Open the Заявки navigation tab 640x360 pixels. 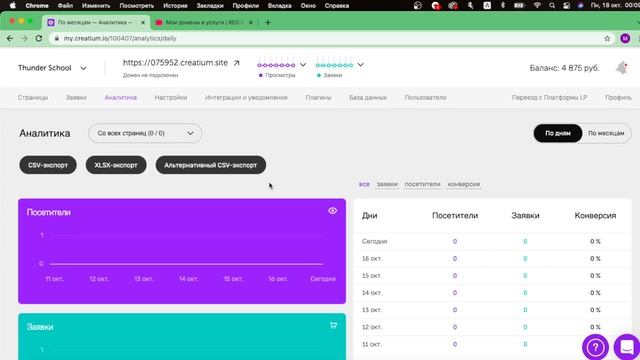pyautogui.click(x=76, y=98)
